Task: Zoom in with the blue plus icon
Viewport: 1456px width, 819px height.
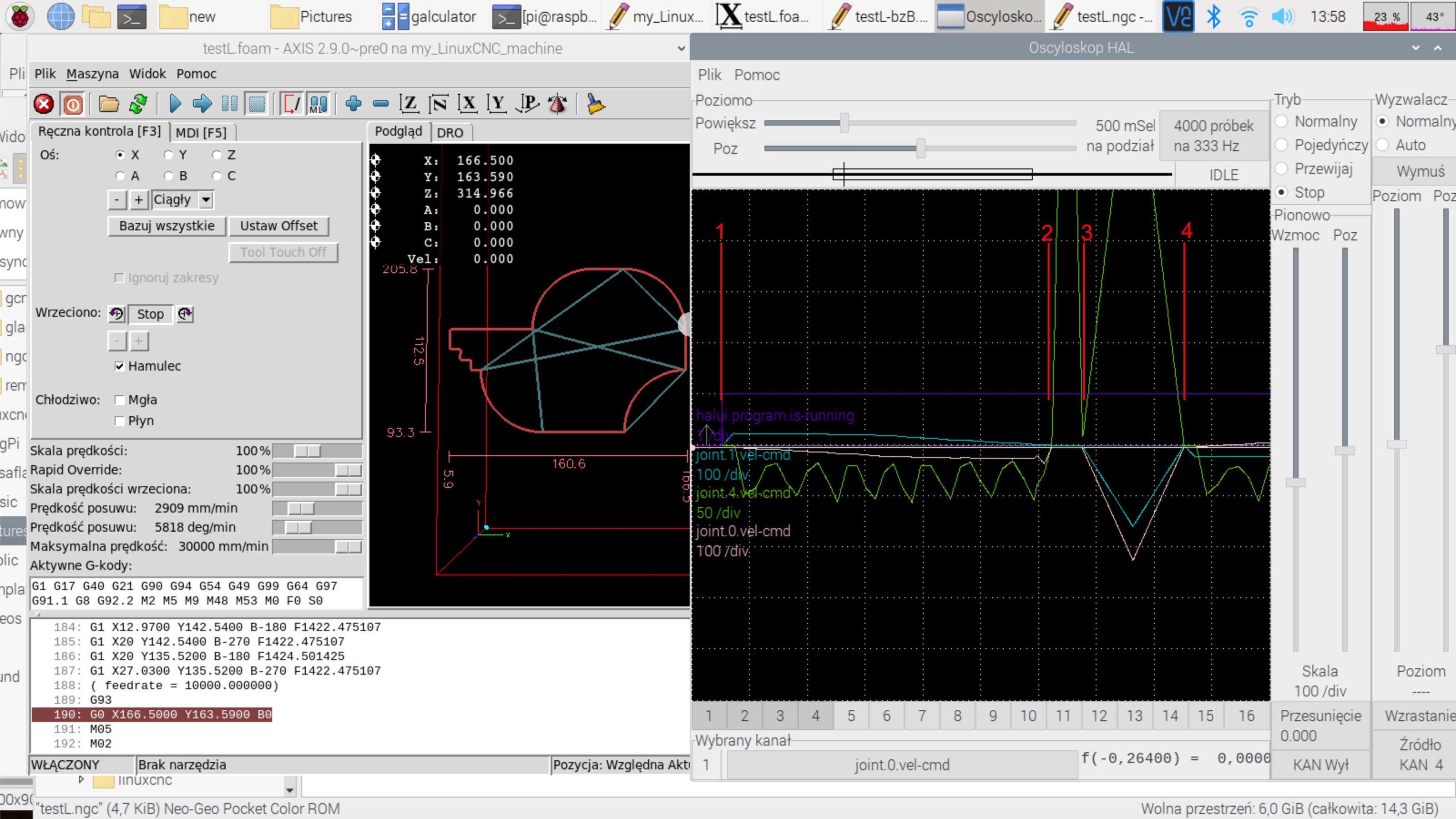Action: coord(353,104)
